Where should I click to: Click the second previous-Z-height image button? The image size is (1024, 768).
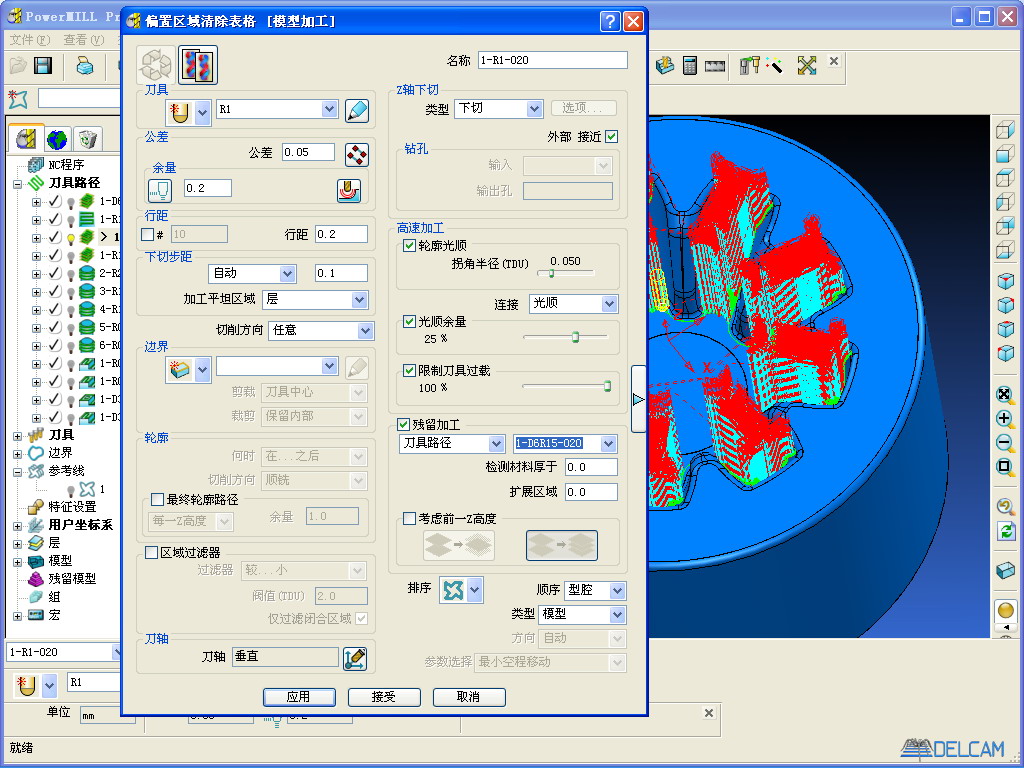[562, 545]
